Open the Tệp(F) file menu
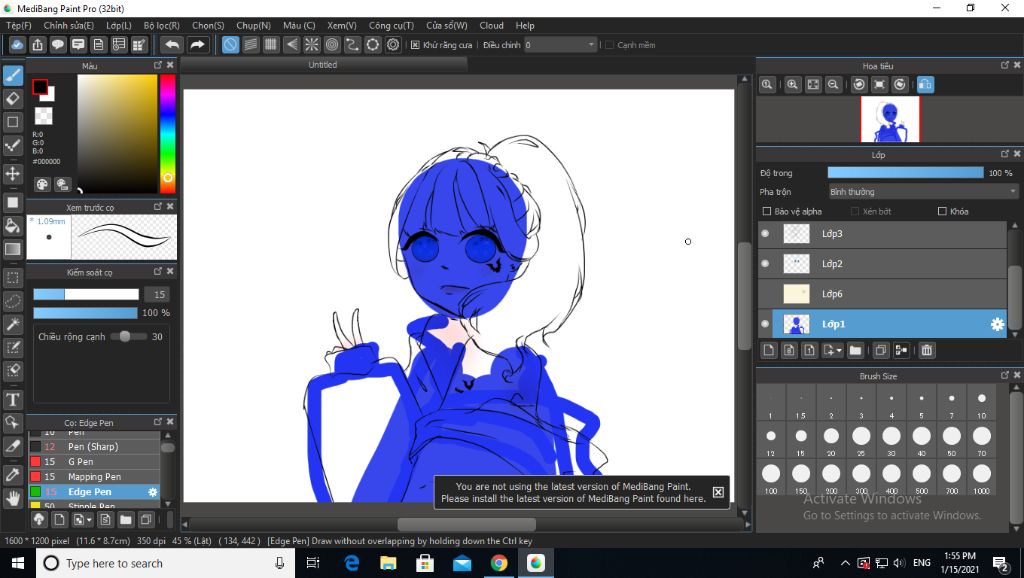Screen dimensions: 1024x578 point(19,25)
